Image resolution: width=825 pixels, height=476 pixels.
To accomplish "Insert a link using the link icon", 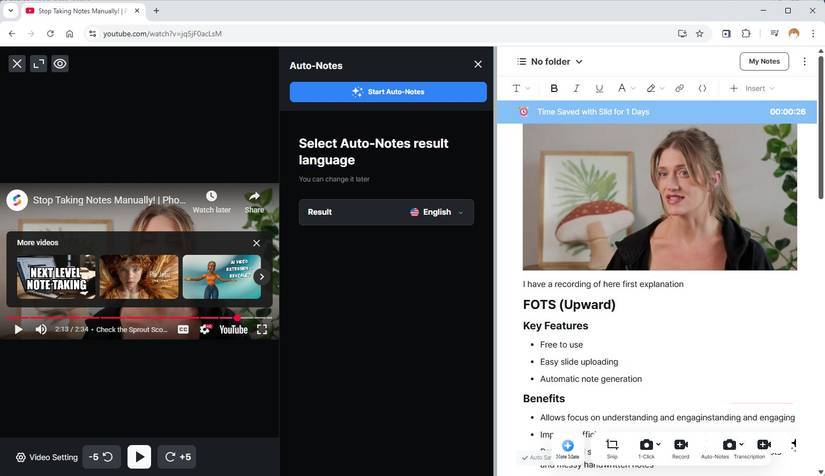I will tap(679, 88).
